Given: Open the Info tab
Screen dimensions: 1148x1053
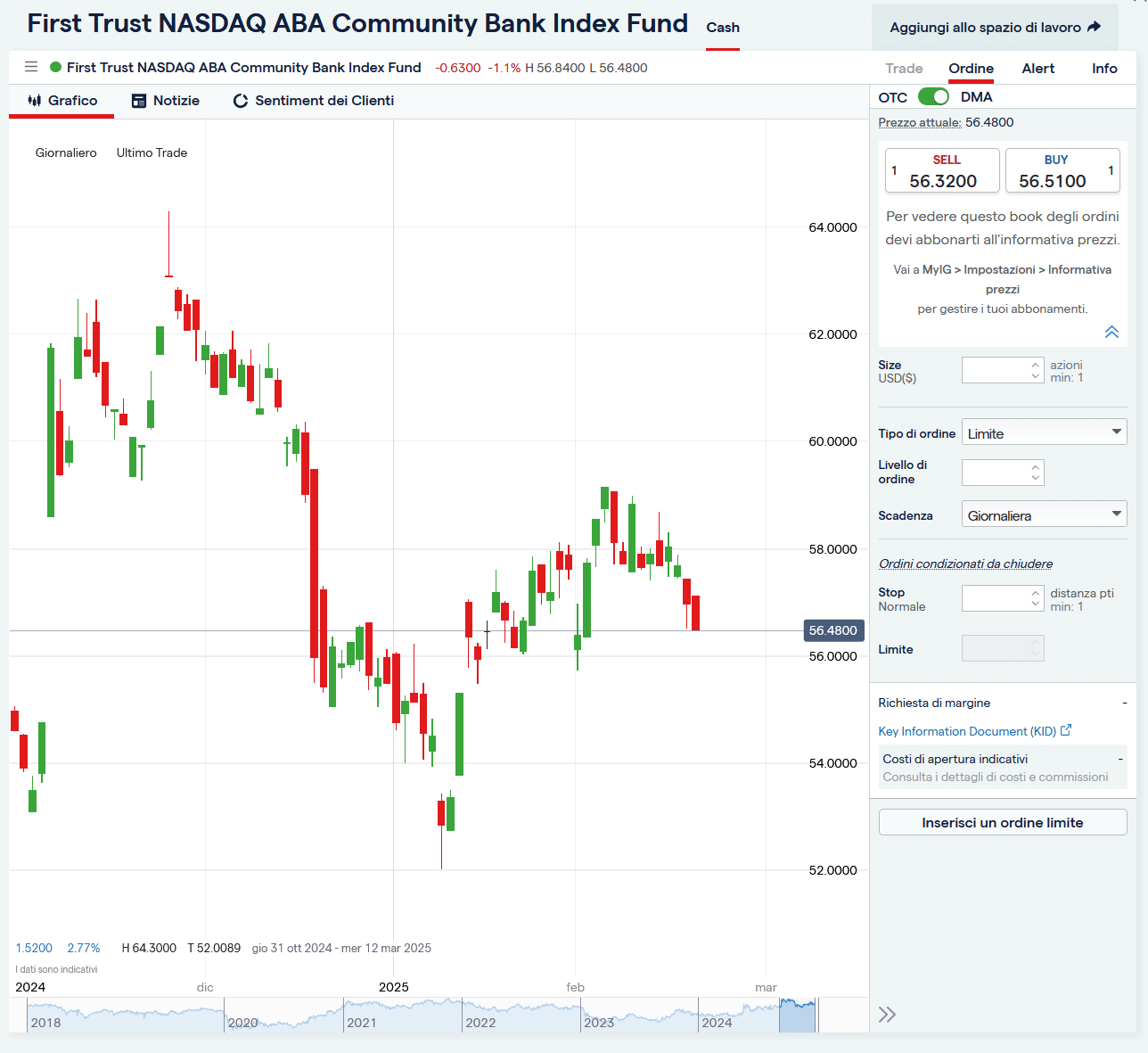Looking at the screenshot, I should coord(1104,69).
